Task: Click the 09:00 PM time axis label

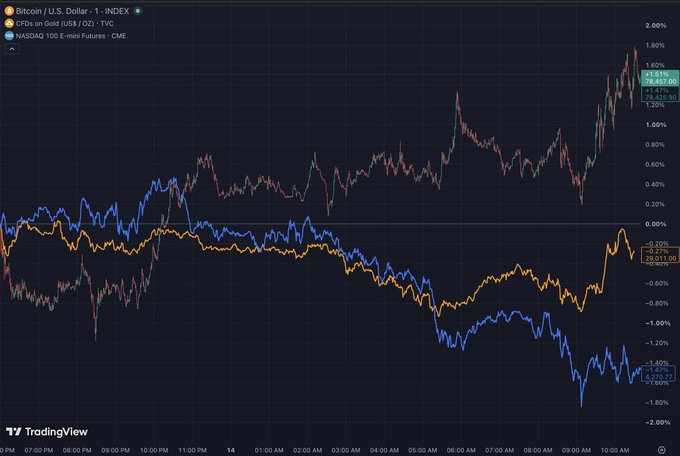Action: pyautogui.click(x=115, y=450)
